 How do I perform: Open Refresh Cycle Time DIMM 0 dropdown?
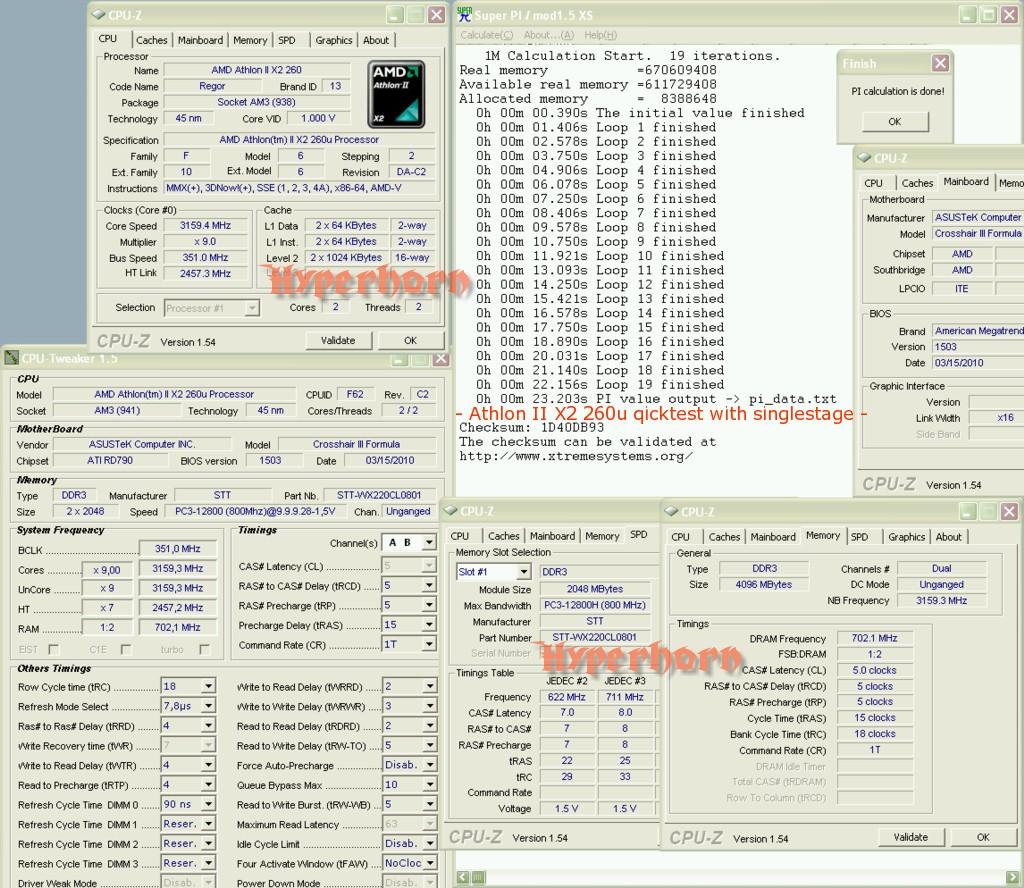click(x=208, y=804)
